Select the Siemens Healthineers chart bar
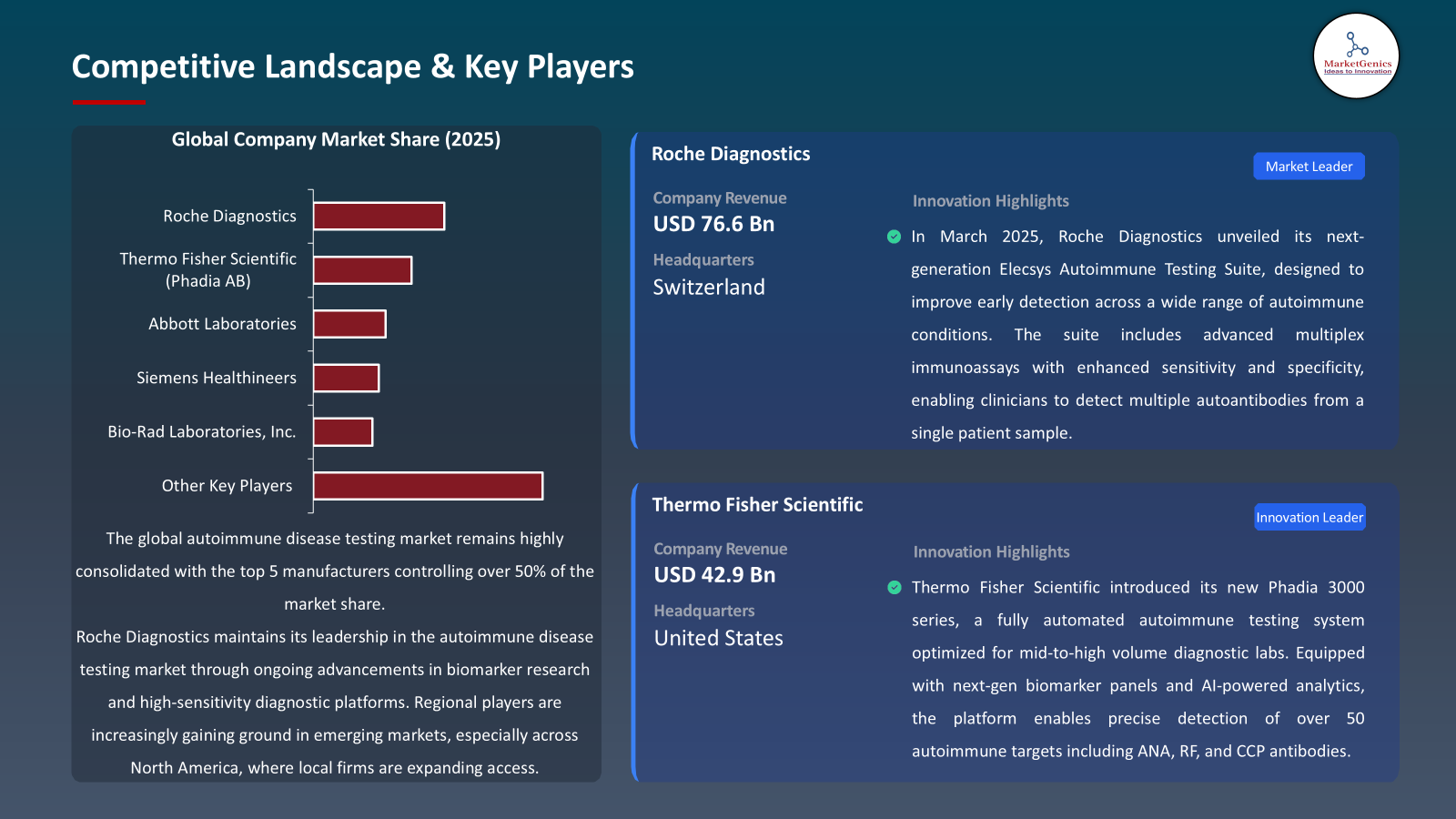Screen dimensions: 1456x819 (x=346, y=378)
